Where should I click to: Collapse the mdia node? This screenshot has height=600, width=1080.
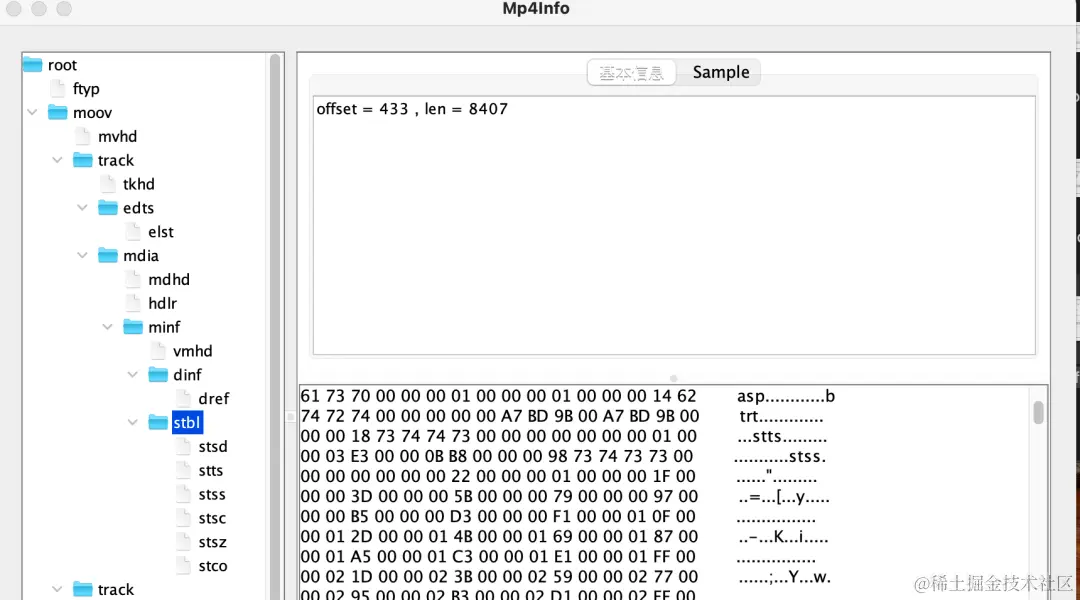(x=83, y=255)
